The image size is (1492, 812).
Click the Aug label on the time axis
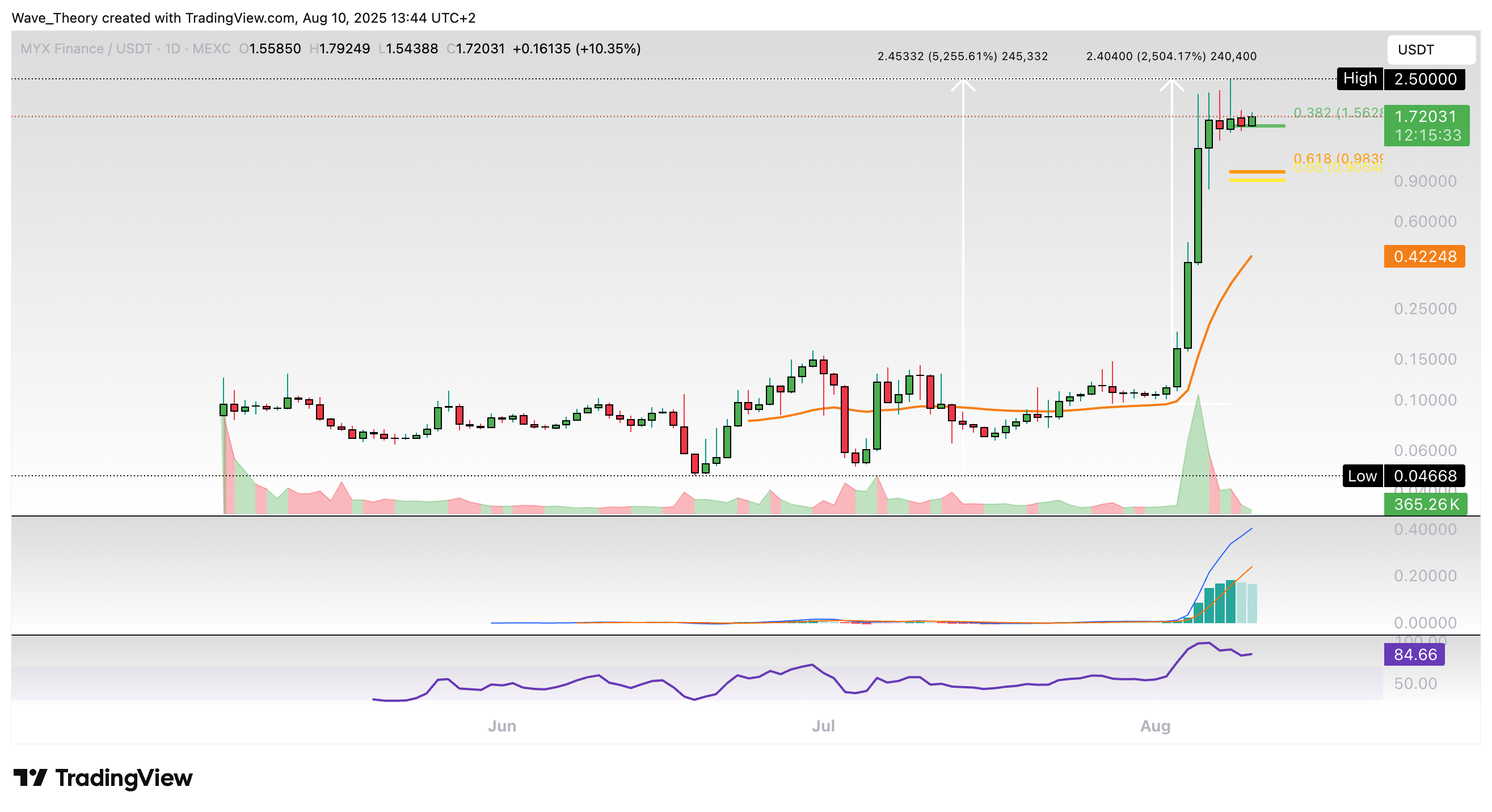[1155, 726]
